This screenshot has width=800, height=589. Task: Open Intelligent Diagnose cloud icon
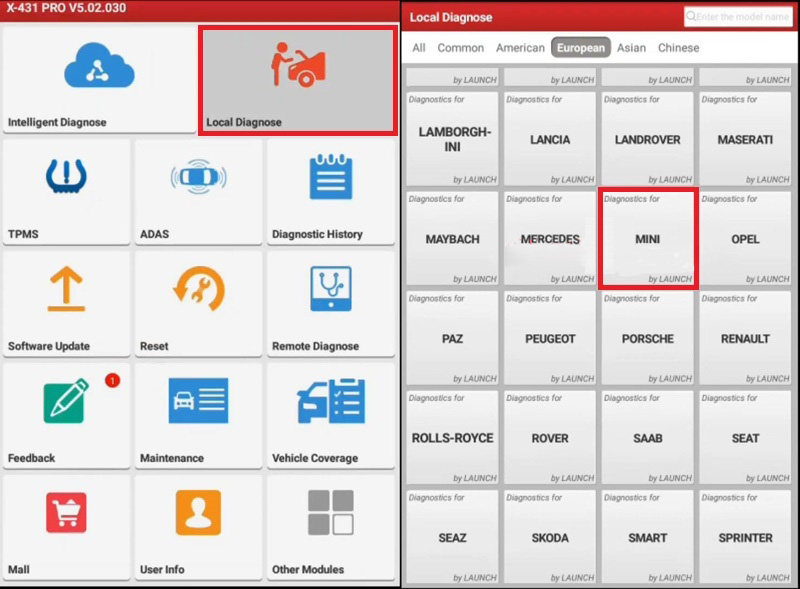(99, 65)
